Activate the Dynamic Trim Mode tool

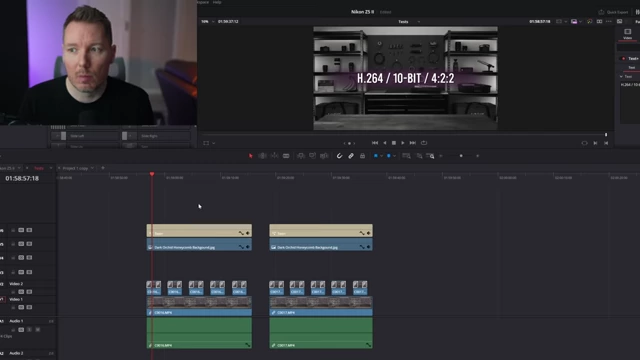[274, 156]
